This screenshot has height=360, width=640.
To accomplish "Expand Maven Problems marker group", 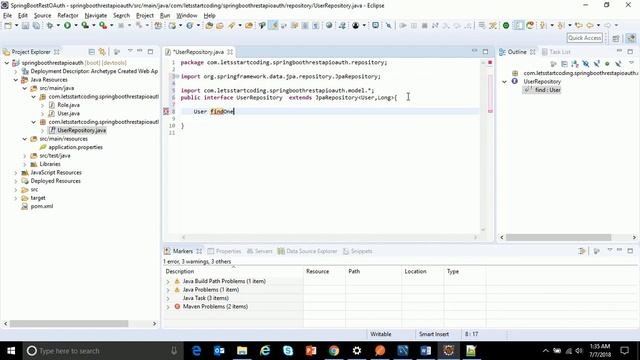I will tap(168, 307).
